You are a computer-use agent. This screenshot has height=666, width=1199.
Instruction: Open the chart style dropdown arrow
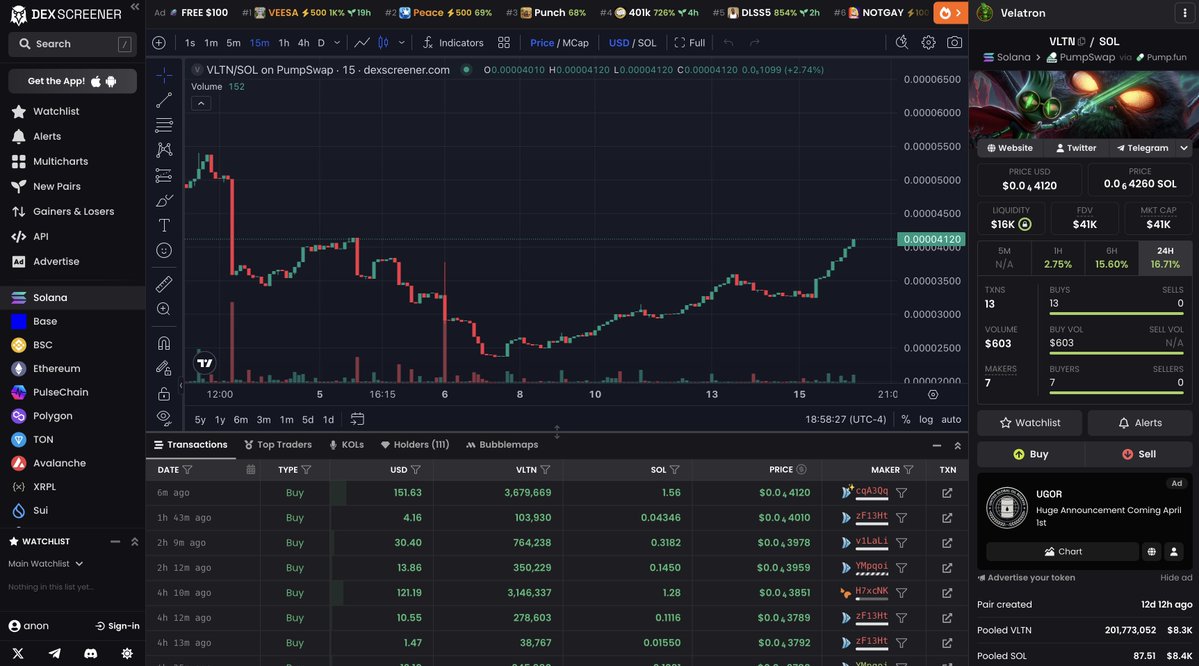click(401, 43)
